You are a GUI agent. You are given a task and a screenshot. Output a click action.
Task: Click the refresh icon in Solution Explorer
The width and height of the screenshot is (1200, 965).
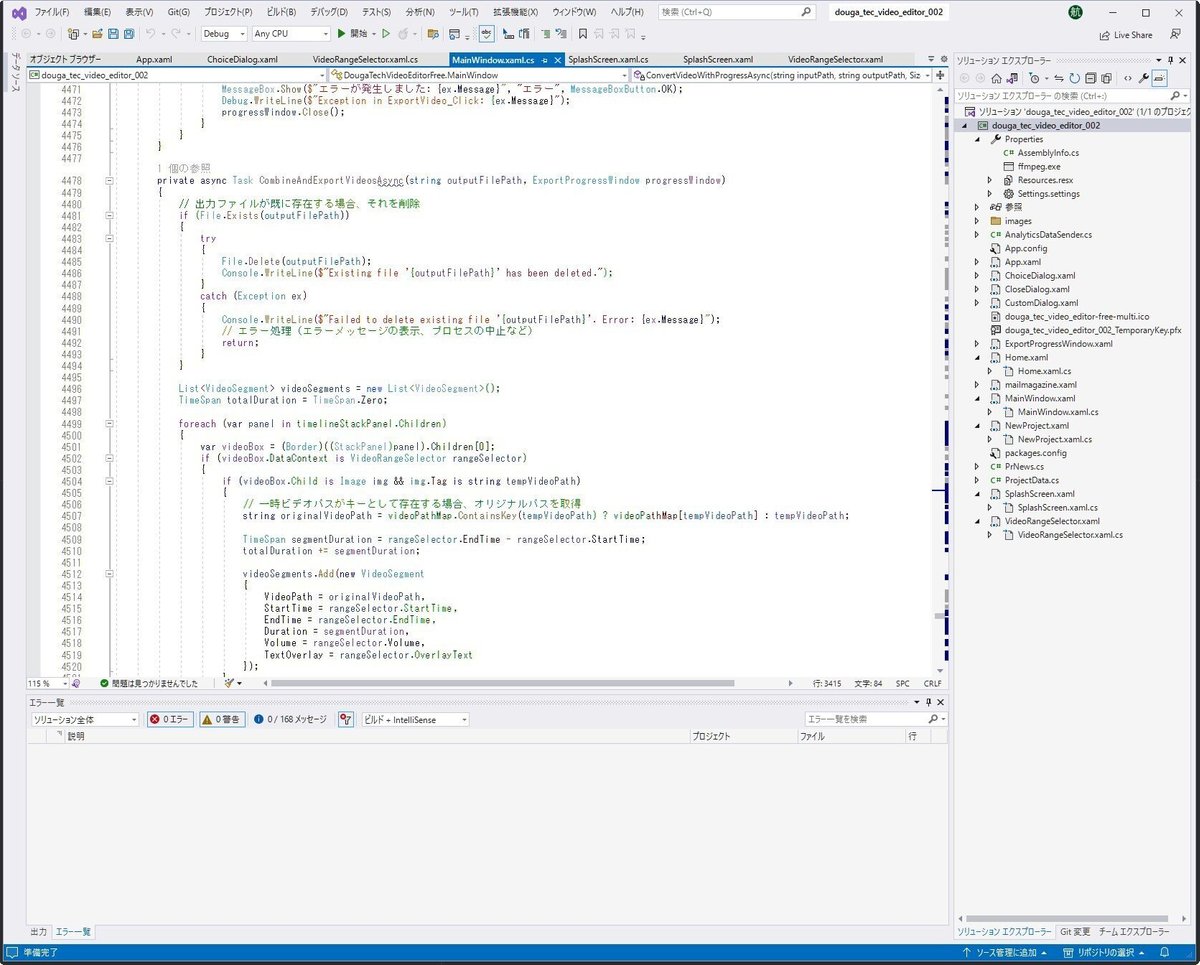[x=1074, y=78]
